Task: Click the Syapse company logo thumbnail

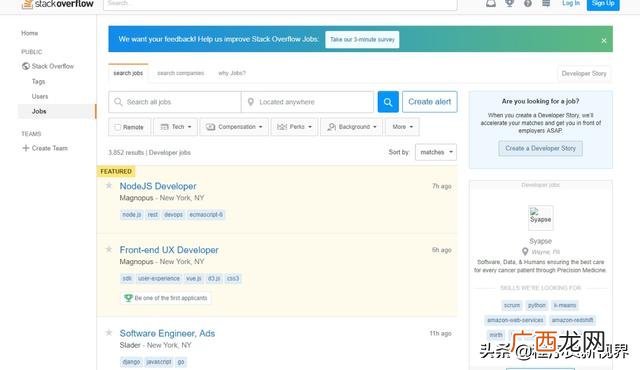Action: tap(540, 217)
